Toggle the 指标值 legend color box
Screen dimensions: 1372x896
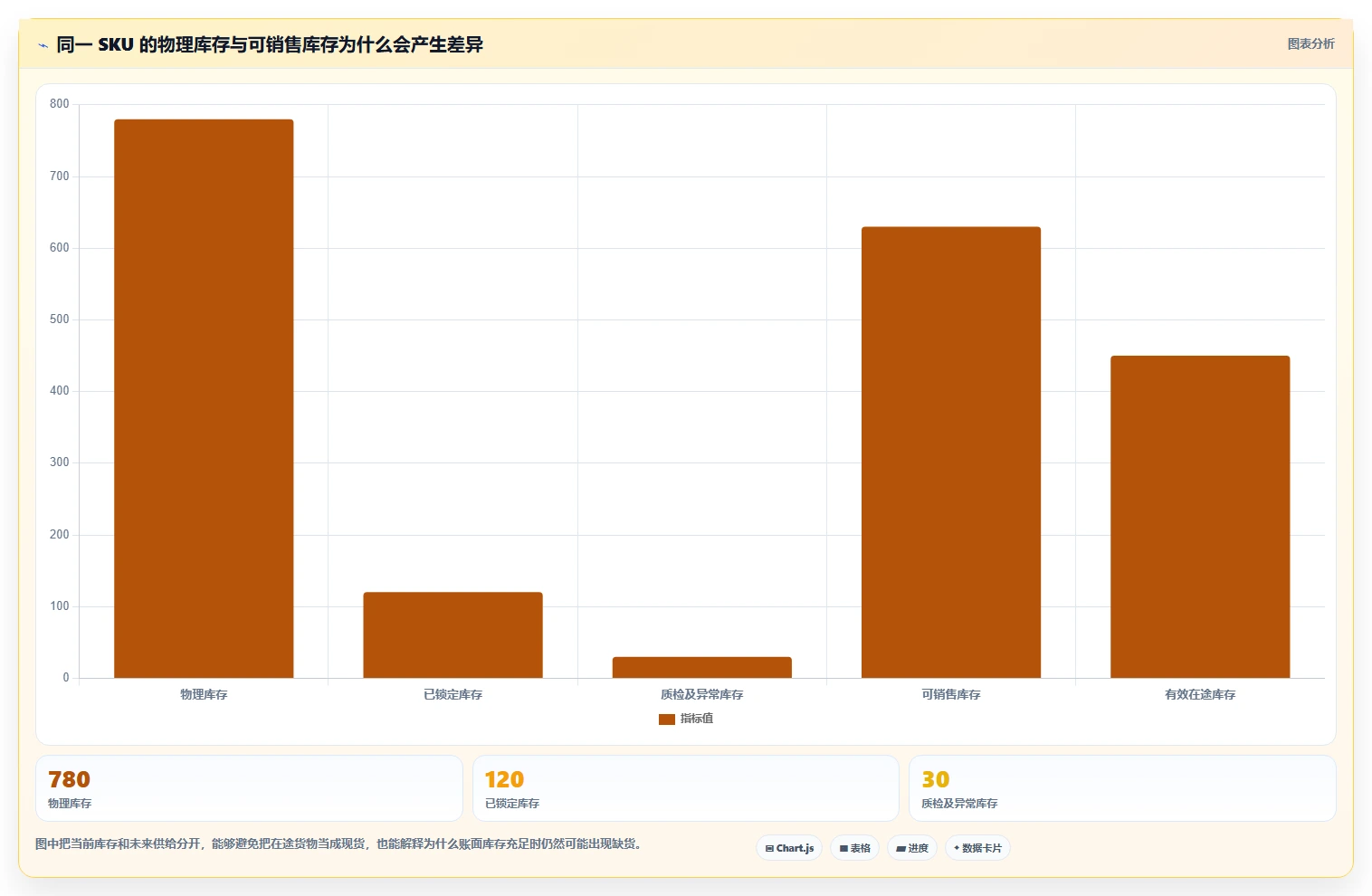point(667,719)
